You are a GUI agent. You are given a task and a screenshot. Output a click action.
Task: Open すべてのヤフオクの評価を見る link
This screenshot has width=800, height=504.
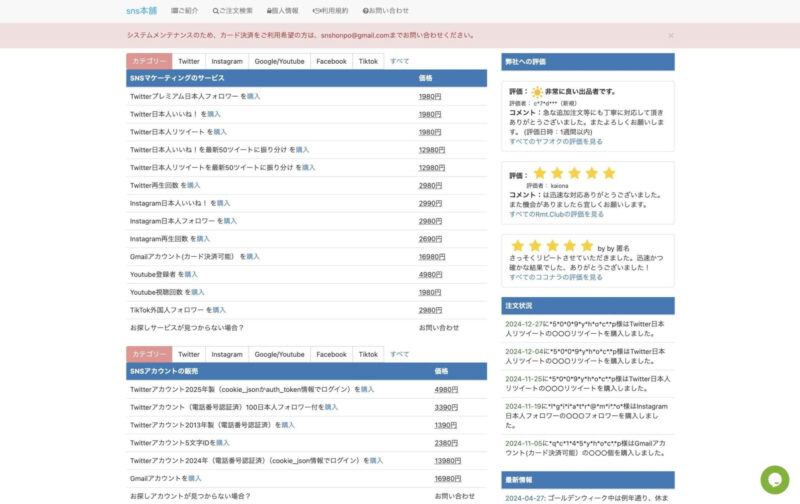click(556, 142)
